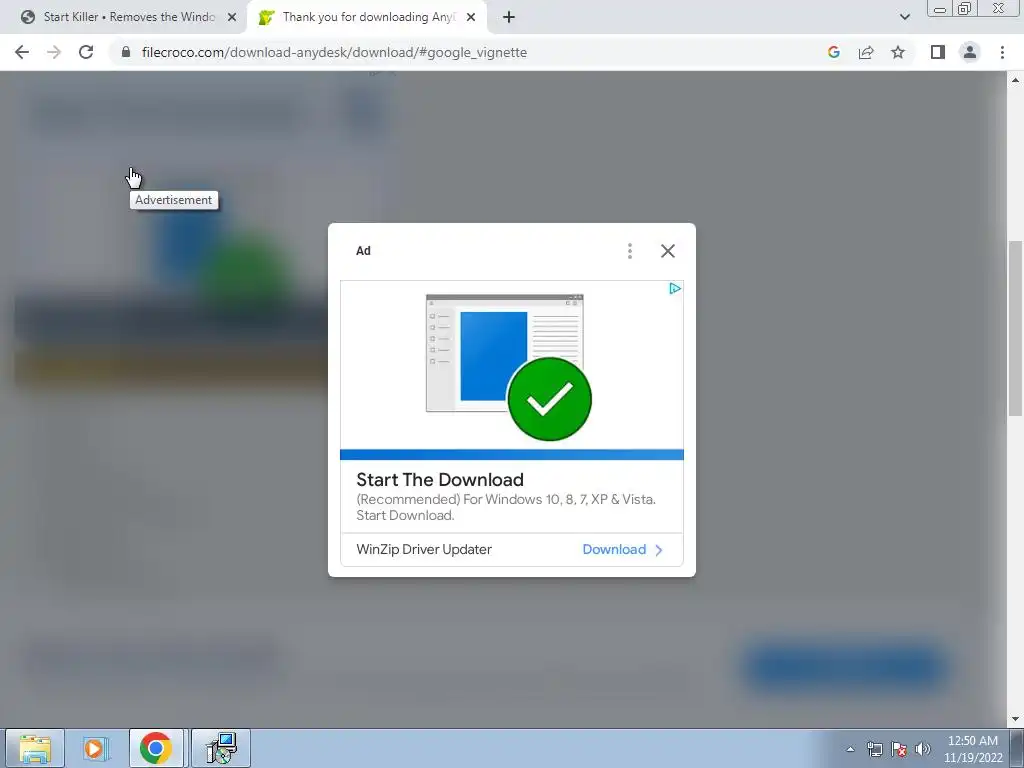Viewport: 1024px width, 768px height.
Task: Show hidden tray icons arrow
Action: pyautogui.click(x=850, y=749)
